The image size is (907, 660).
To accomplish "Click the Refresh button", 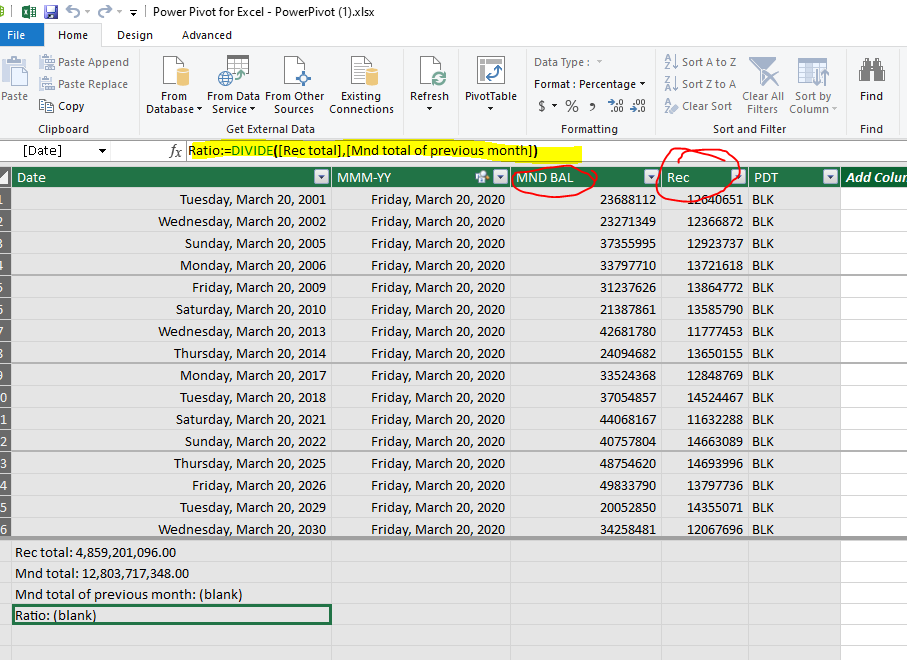I will (x=429, y=84).
